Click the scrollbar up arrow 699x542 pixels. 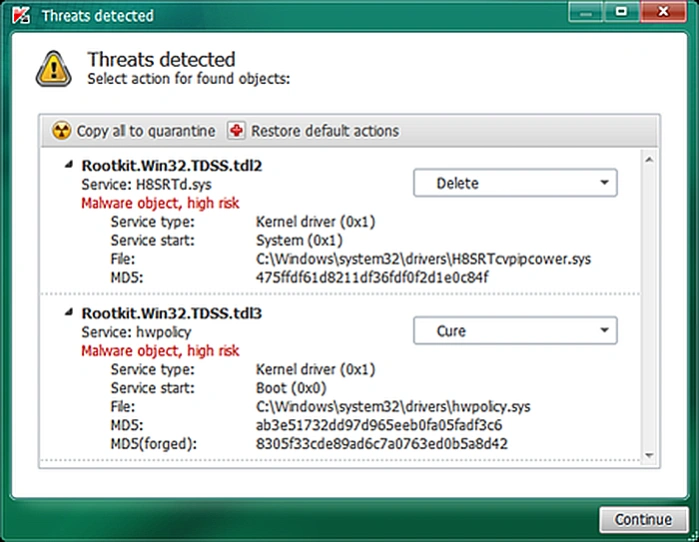coord(650,160)
